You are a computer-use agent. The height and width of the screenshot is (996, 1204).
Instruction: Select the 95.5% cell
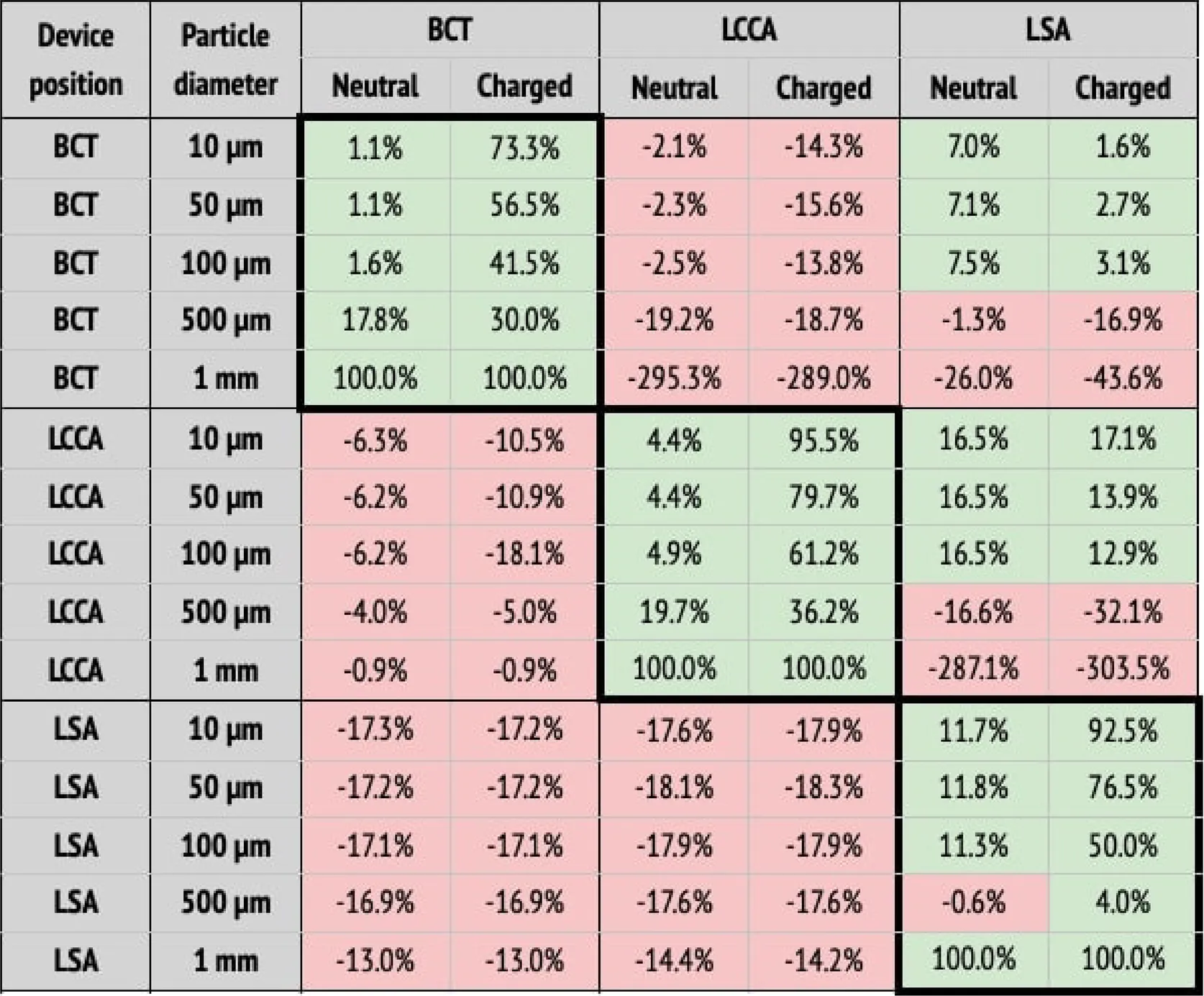(x=824, y=439)
